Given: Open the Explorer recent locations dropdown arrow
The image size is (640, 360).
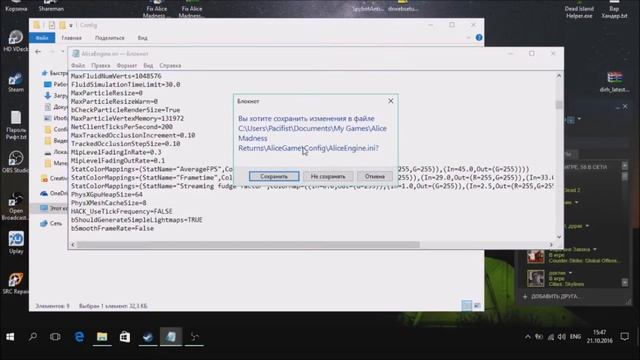Looking at the screenshot, I should click(x=62, y=51).
